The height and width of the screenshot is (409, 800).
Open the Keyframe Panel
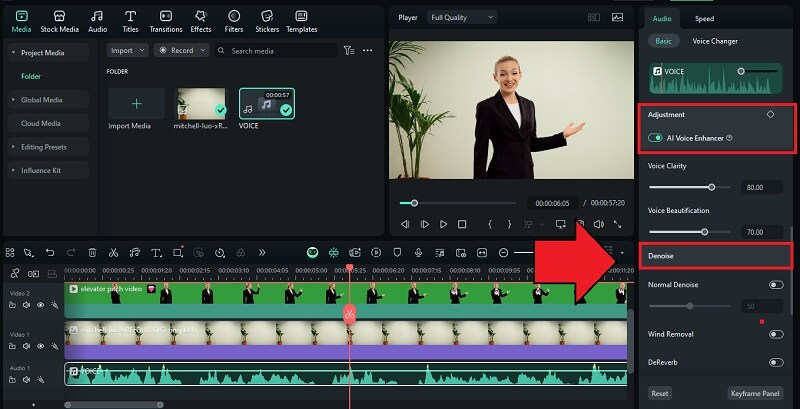tap(755, 394)
